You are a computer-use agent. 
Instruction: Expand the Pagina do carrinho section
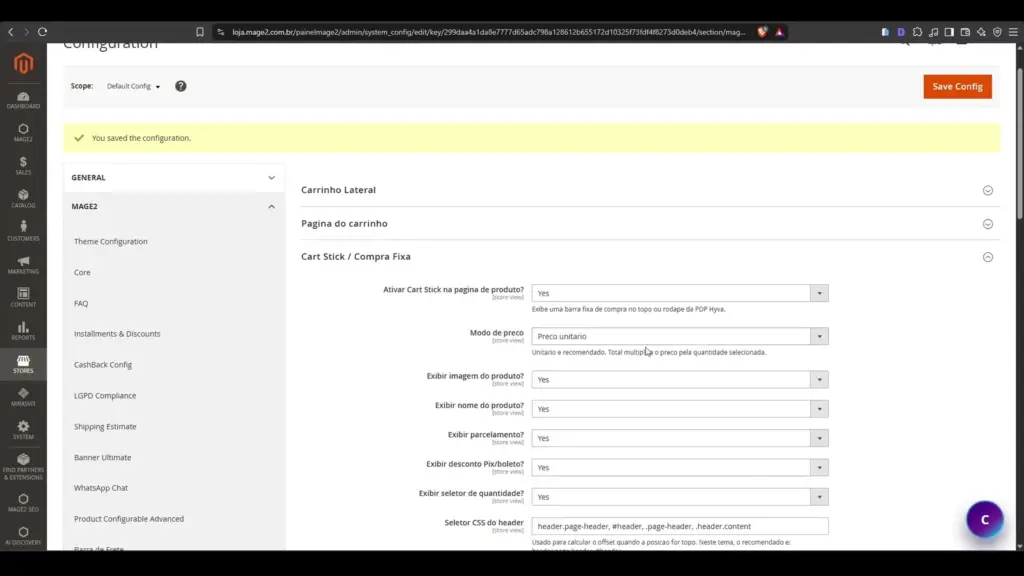[x=650, y=223]
